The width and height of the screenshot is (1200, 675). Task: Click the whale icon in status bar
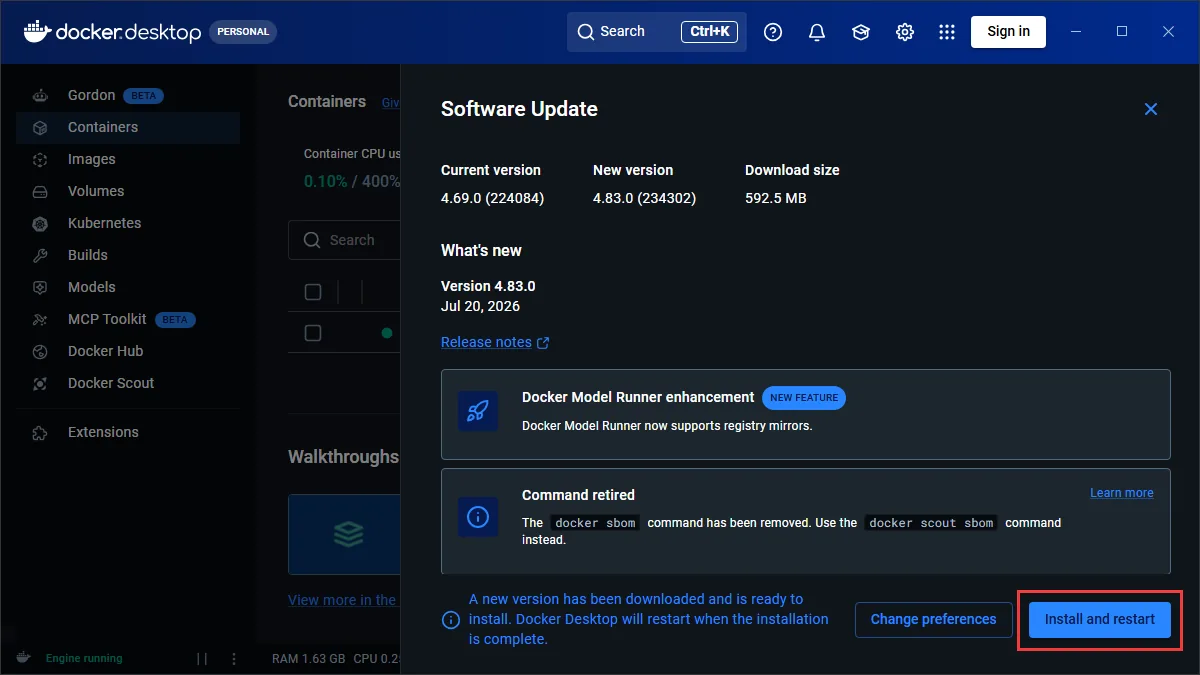(x=22, y=659)
